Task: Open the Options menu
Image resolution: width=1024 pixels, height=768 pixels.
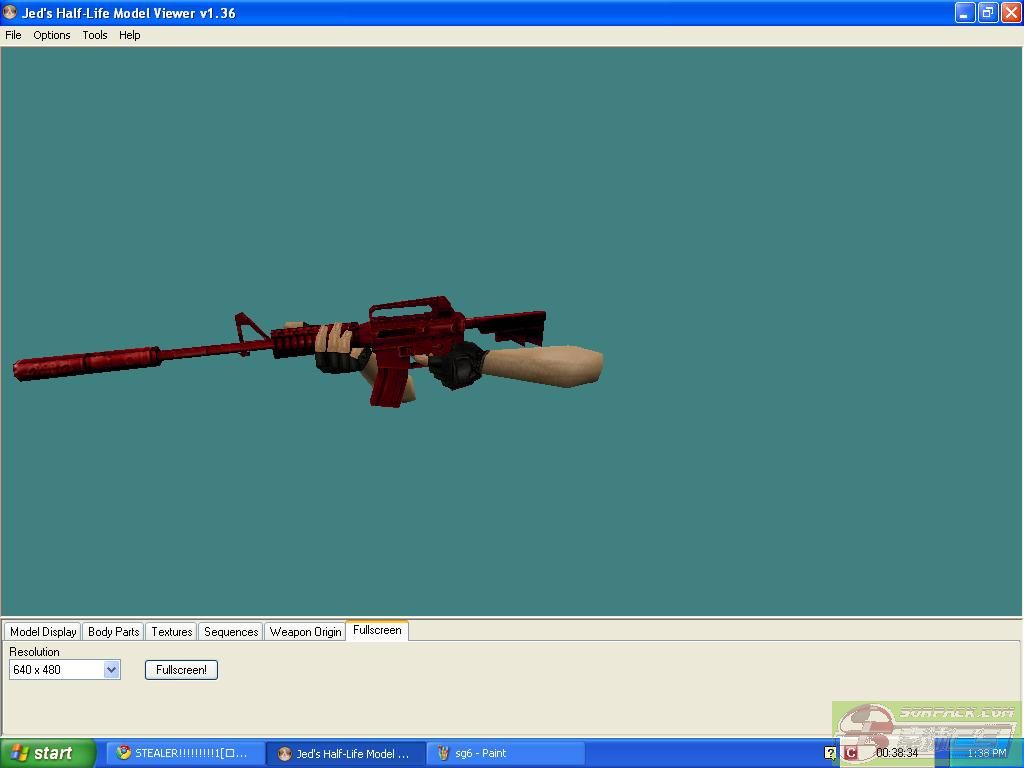Action: [51, 35]
